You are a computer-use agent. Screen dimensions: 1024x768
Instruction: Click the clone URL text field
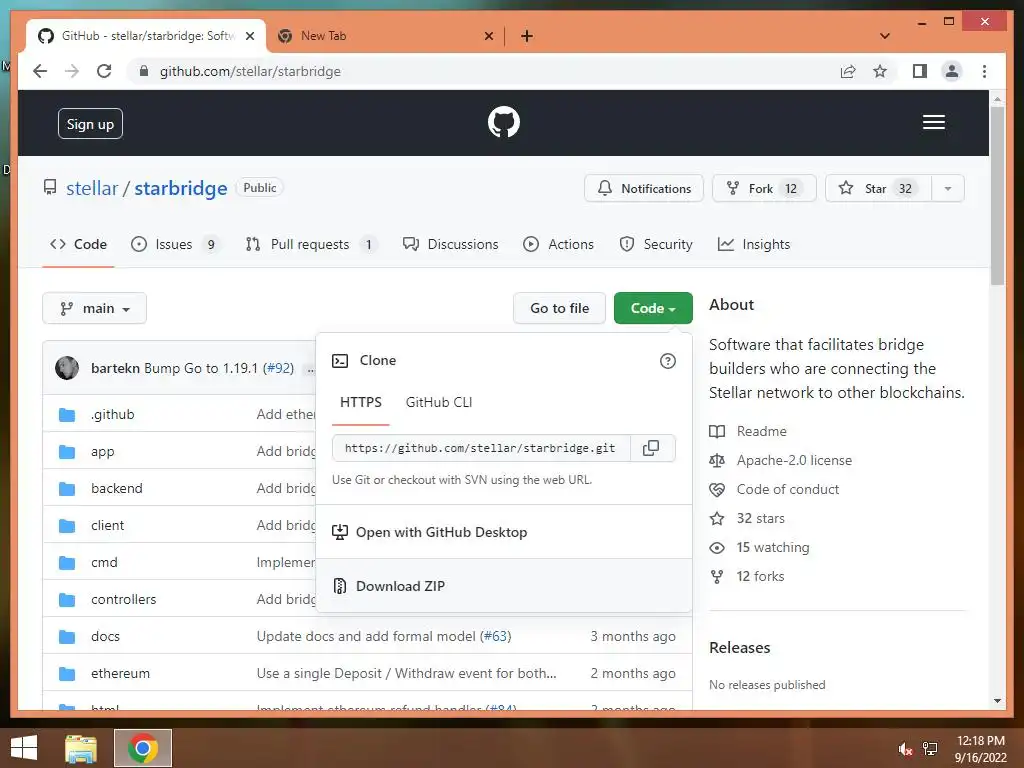click(x=481, y=448)
